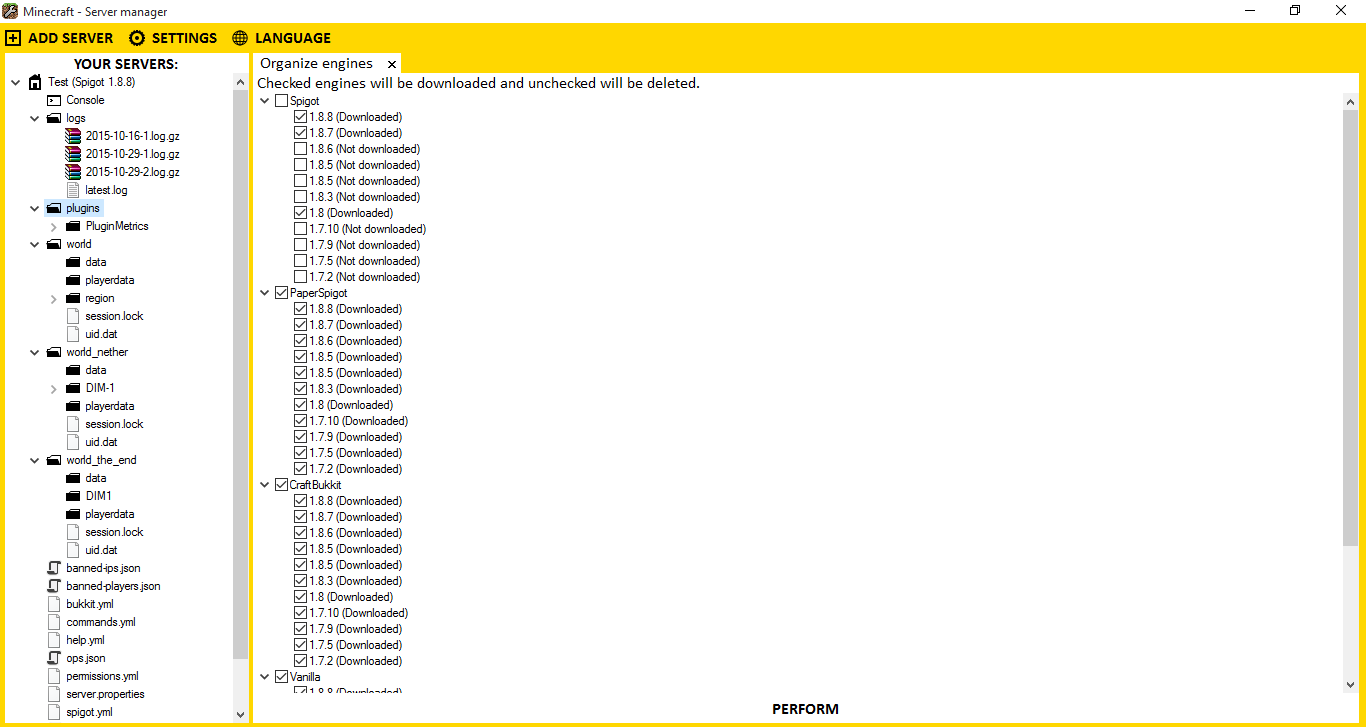Click the engines list scroll up arrow
Screen dimensions: 1366x727
pyautogui.click(x=1351, y=101)
